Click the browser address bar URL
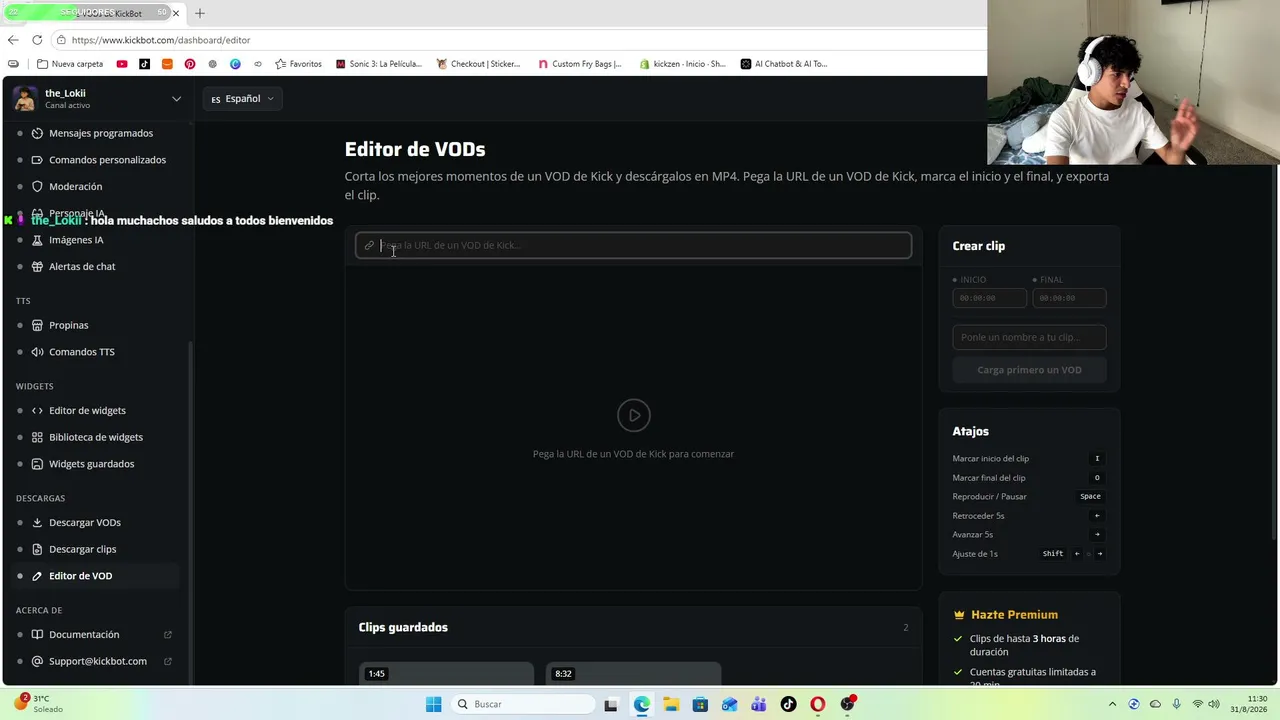This screenshot has width=1280, height=720. 161,40
